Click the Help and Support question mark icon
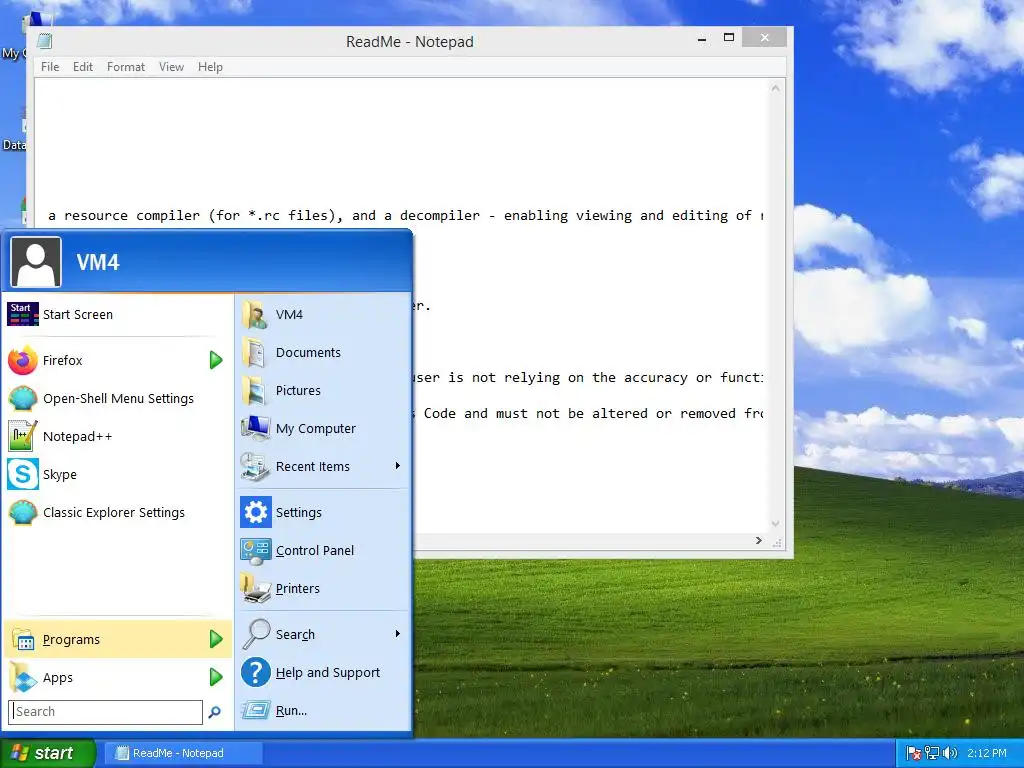This screenshot has width=1024, height=768. tap(255, 672)
